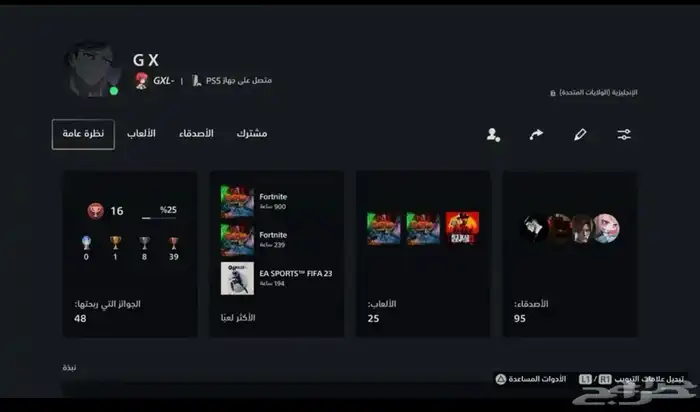
Task: Click the language privacy lock label
Action: point(594,92)
